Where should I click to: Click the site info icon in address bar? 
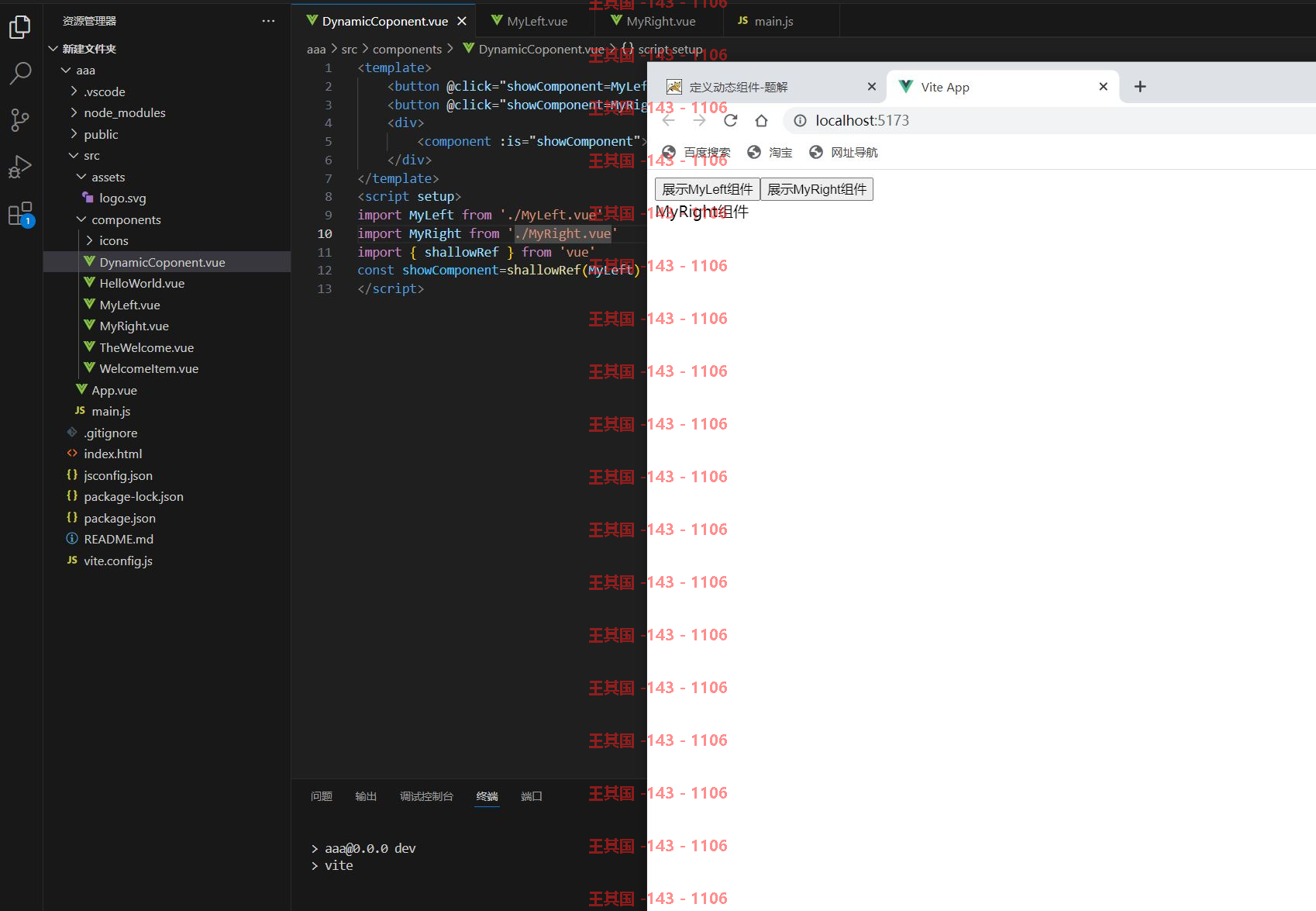pos(800,120)
